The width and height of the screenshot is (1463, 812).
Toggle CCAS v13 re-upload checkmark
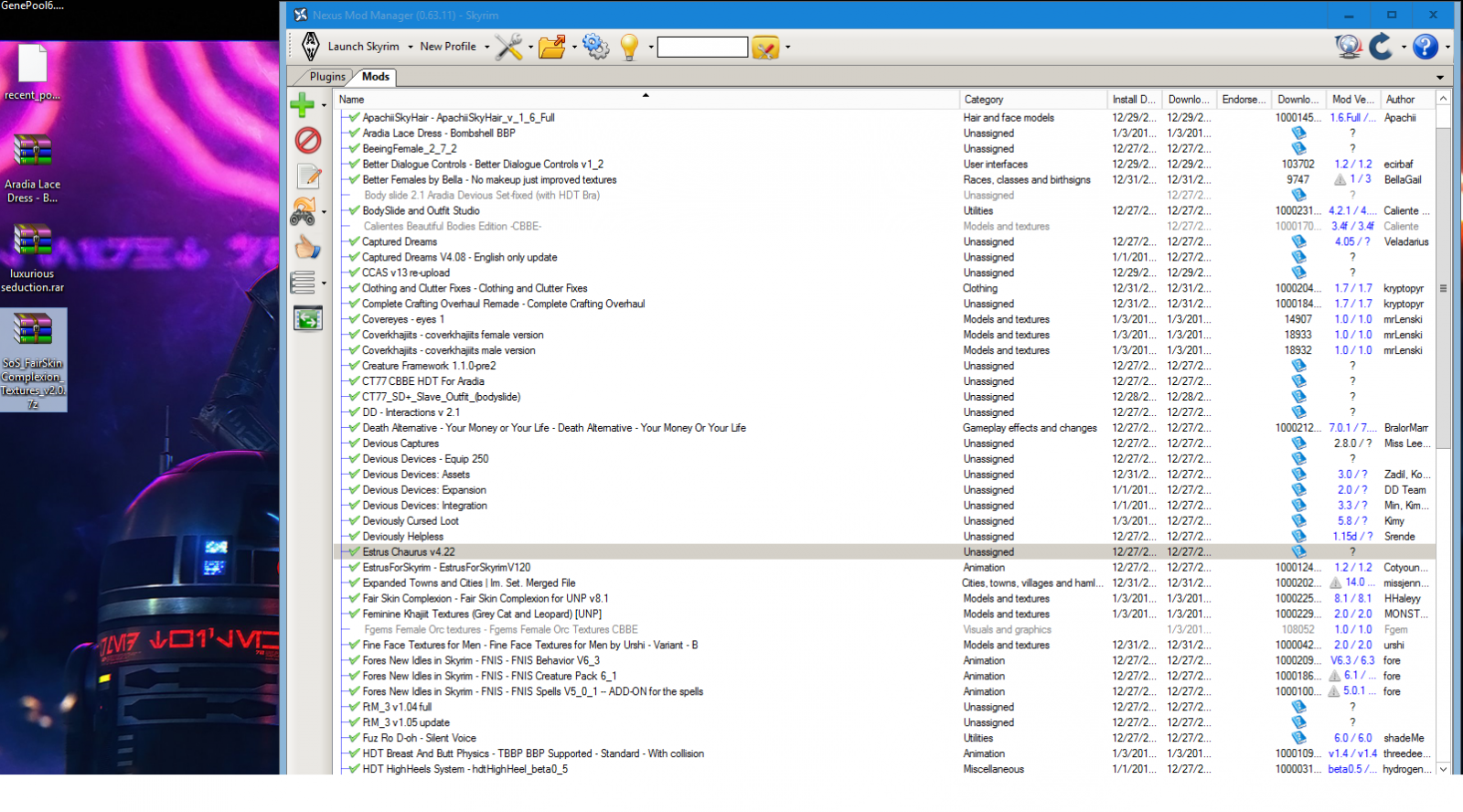pyautogui.click(x=353, y=273)
